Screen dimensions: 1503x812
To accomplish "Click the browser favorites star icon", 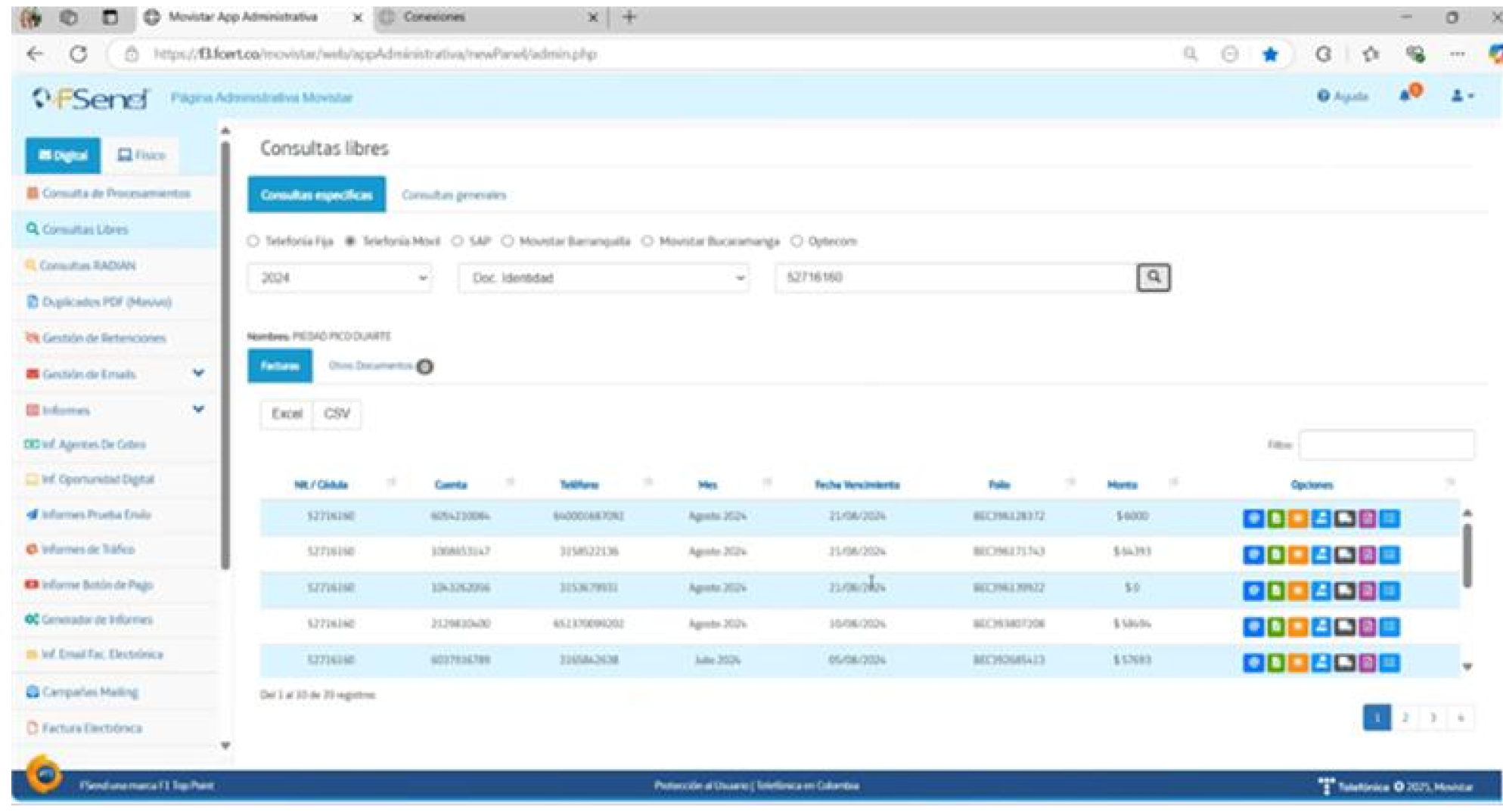I will (x=1270, y=54).
